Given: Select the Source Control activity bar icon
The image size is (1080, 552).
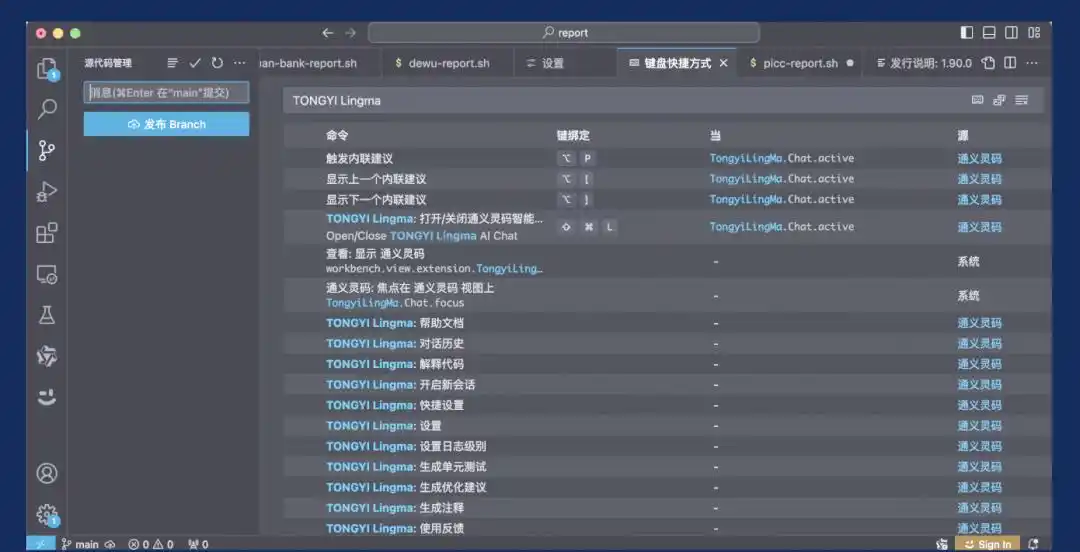Looking at the screenshot, I should click(x=47, y=150).
